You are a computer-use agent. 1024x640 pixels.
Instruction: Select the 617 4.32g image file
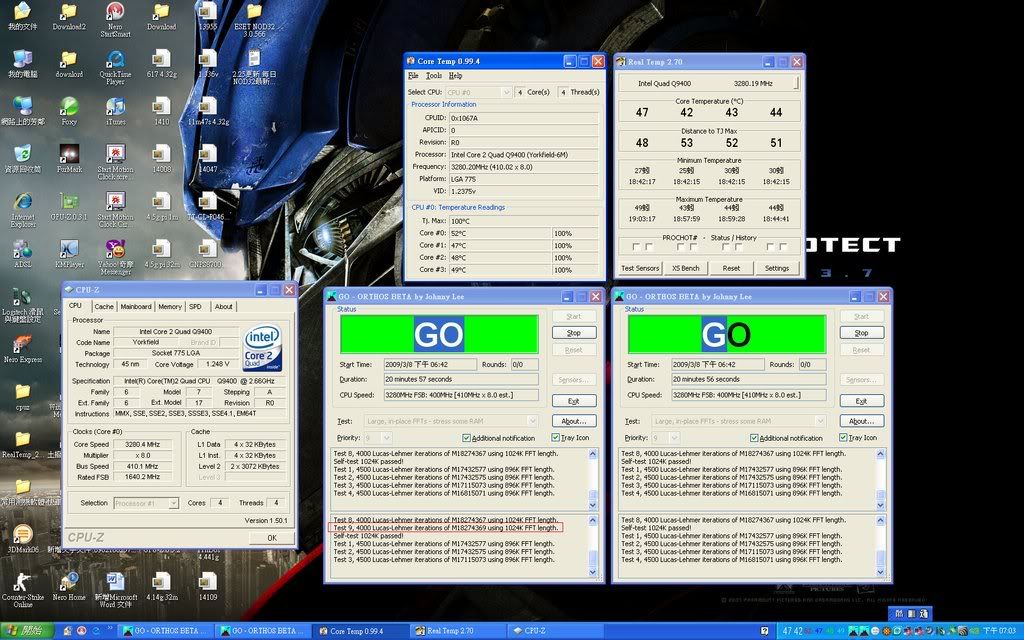point(161,64)
